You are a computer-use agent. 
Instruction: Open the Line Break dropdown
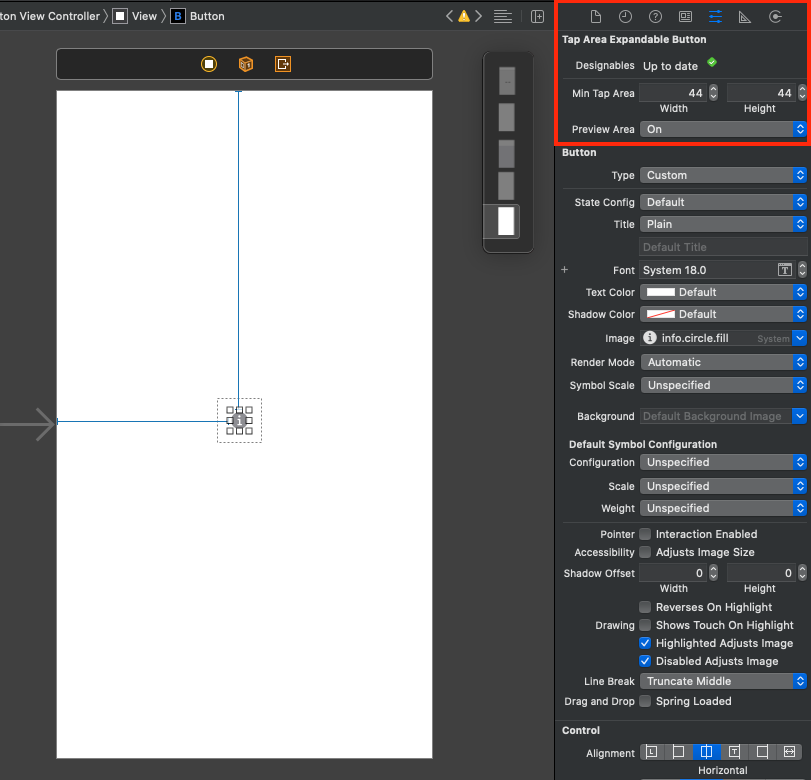coord(723,681)
